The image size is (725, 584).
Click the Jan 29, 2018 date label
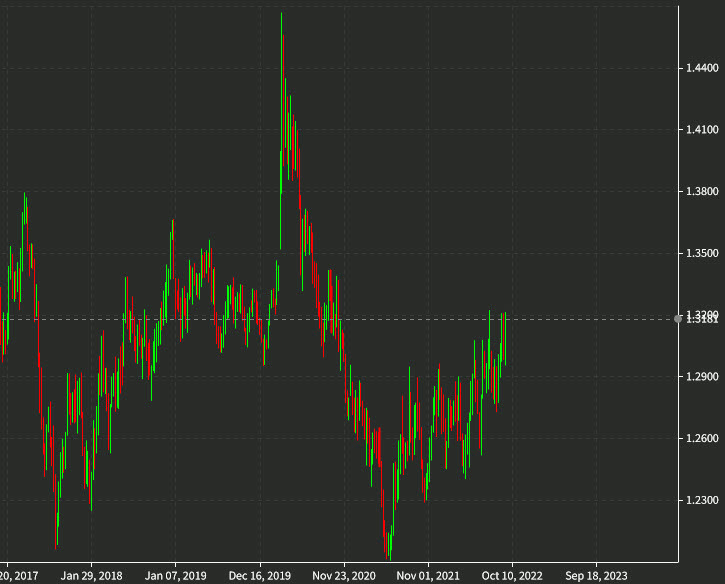pyautogui.click(x=91, y=576)
